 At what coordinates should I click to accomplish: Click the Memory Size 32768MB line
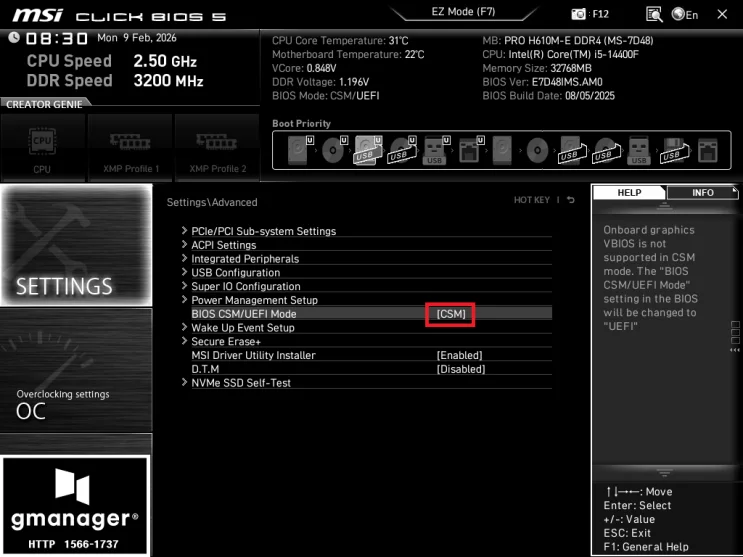coord(537,68)
